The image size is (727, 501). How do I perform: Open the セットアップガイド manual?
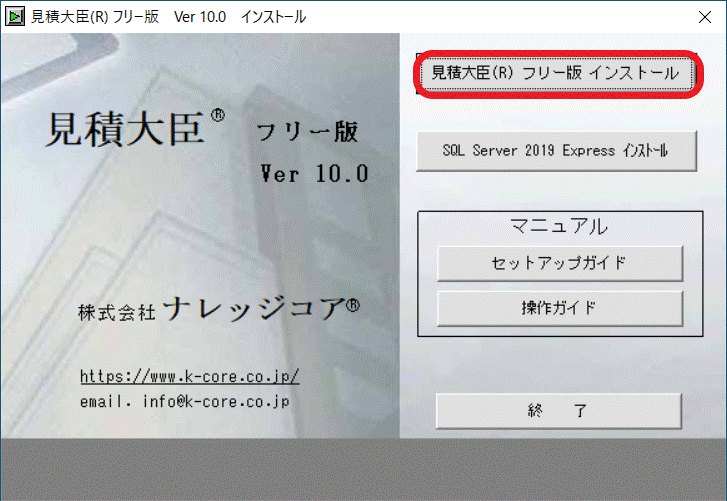[x=559, y=263]
